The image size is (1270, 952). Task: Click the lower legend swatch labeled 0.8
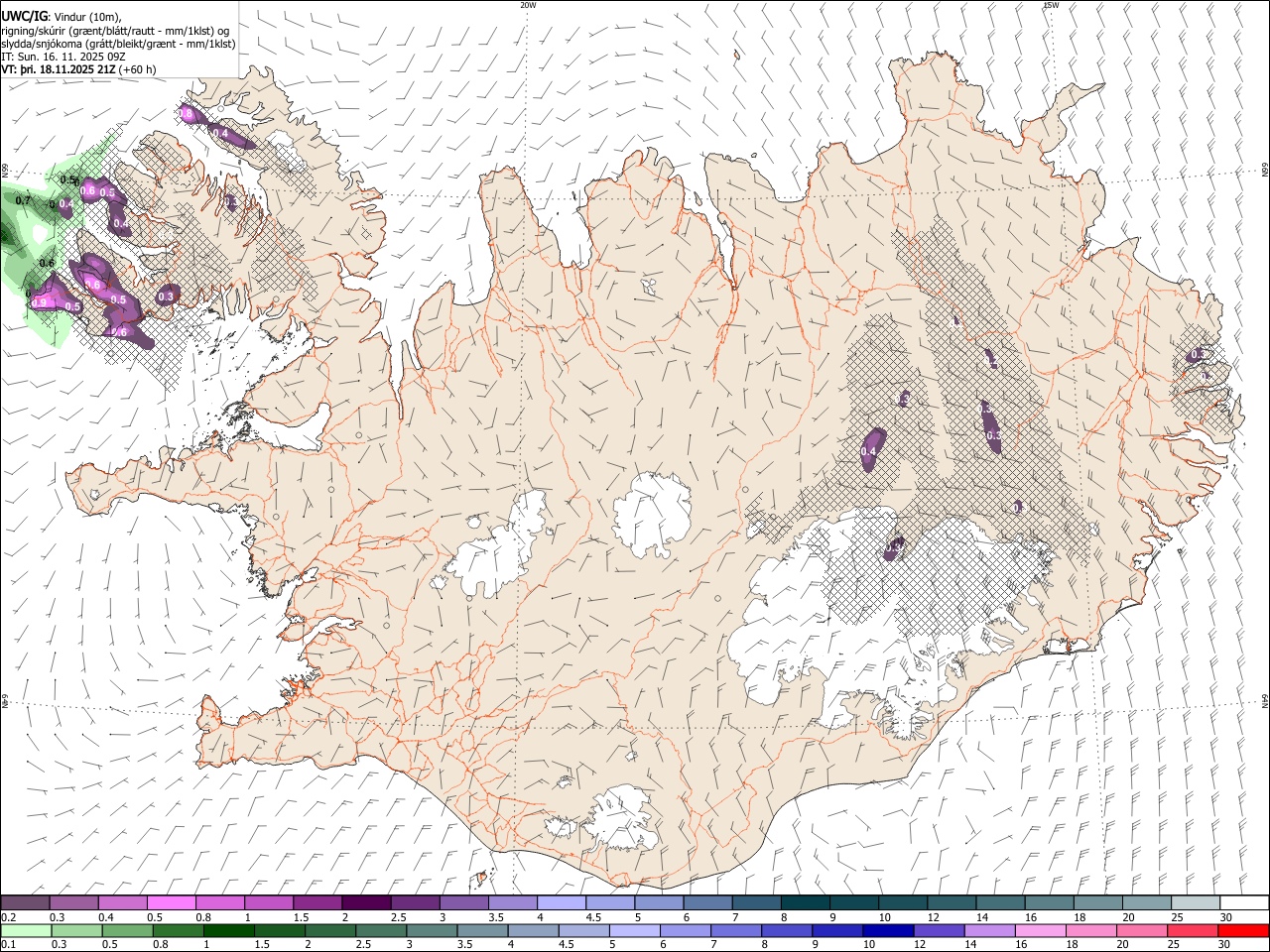coord(179,930)
